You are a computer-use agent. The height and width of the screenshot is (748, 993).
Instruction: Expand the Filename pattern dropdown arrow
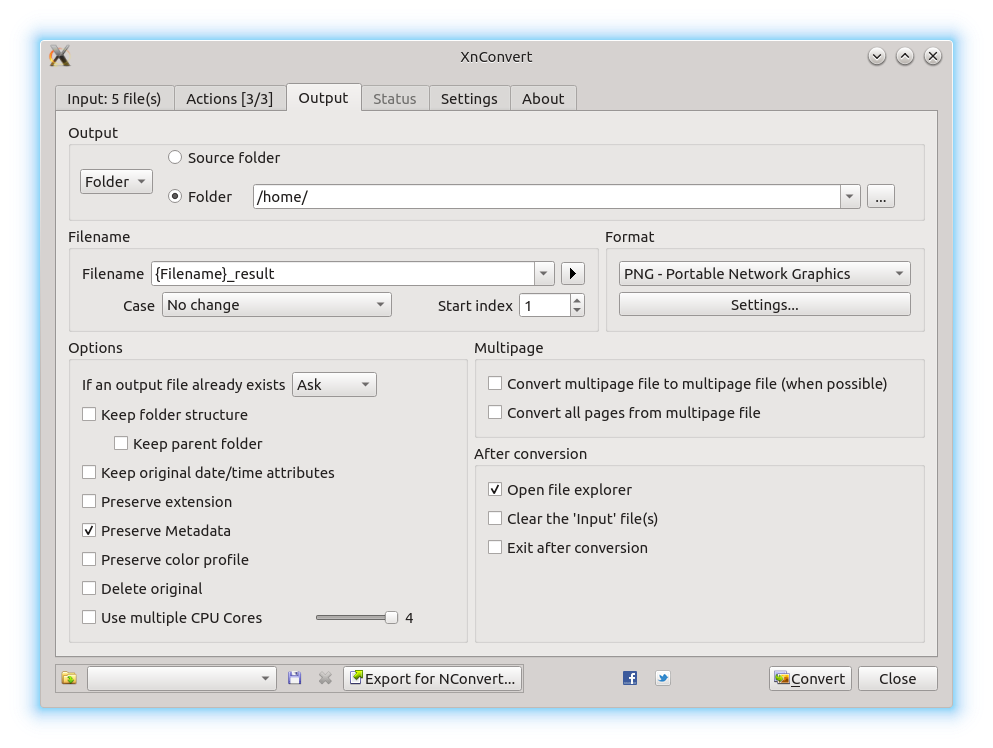pos(543,274)
